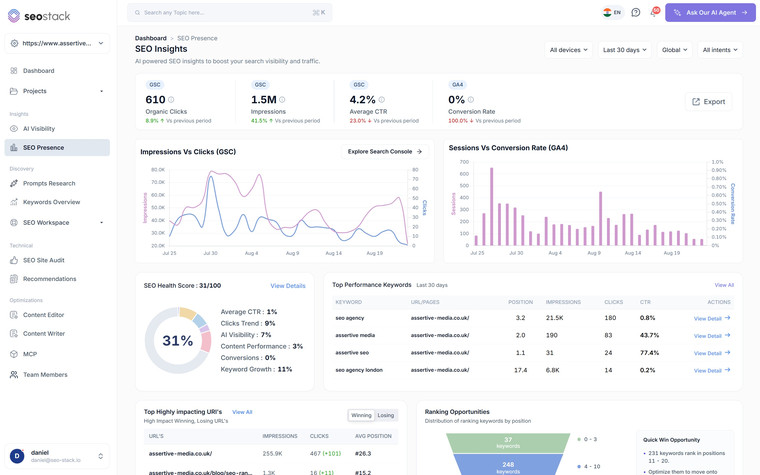This screenshot has height=475, width=760.
Task: Open notifications bell with red badge
Action: point(654,12)
